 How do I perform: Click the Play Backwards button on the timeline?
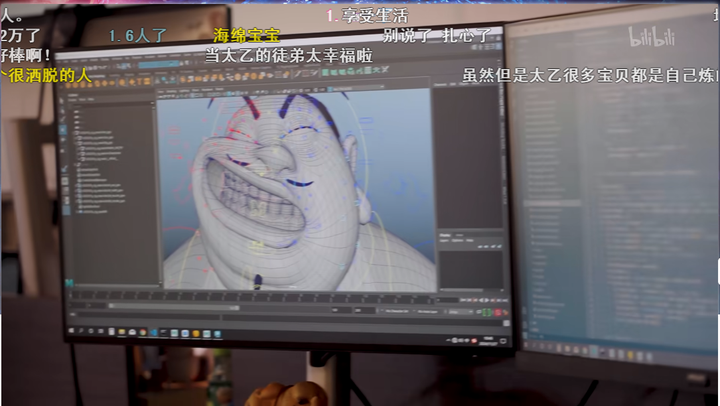point(482,300)
